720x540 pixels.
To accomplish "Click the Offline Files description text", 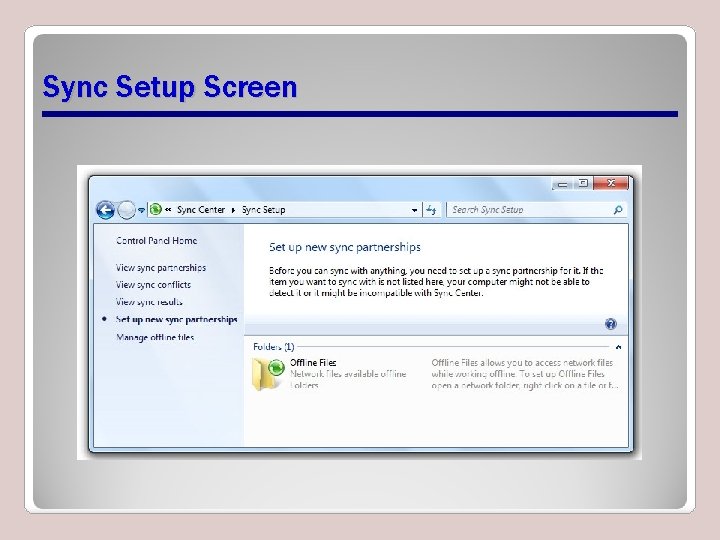I will [x=524, y=374].
